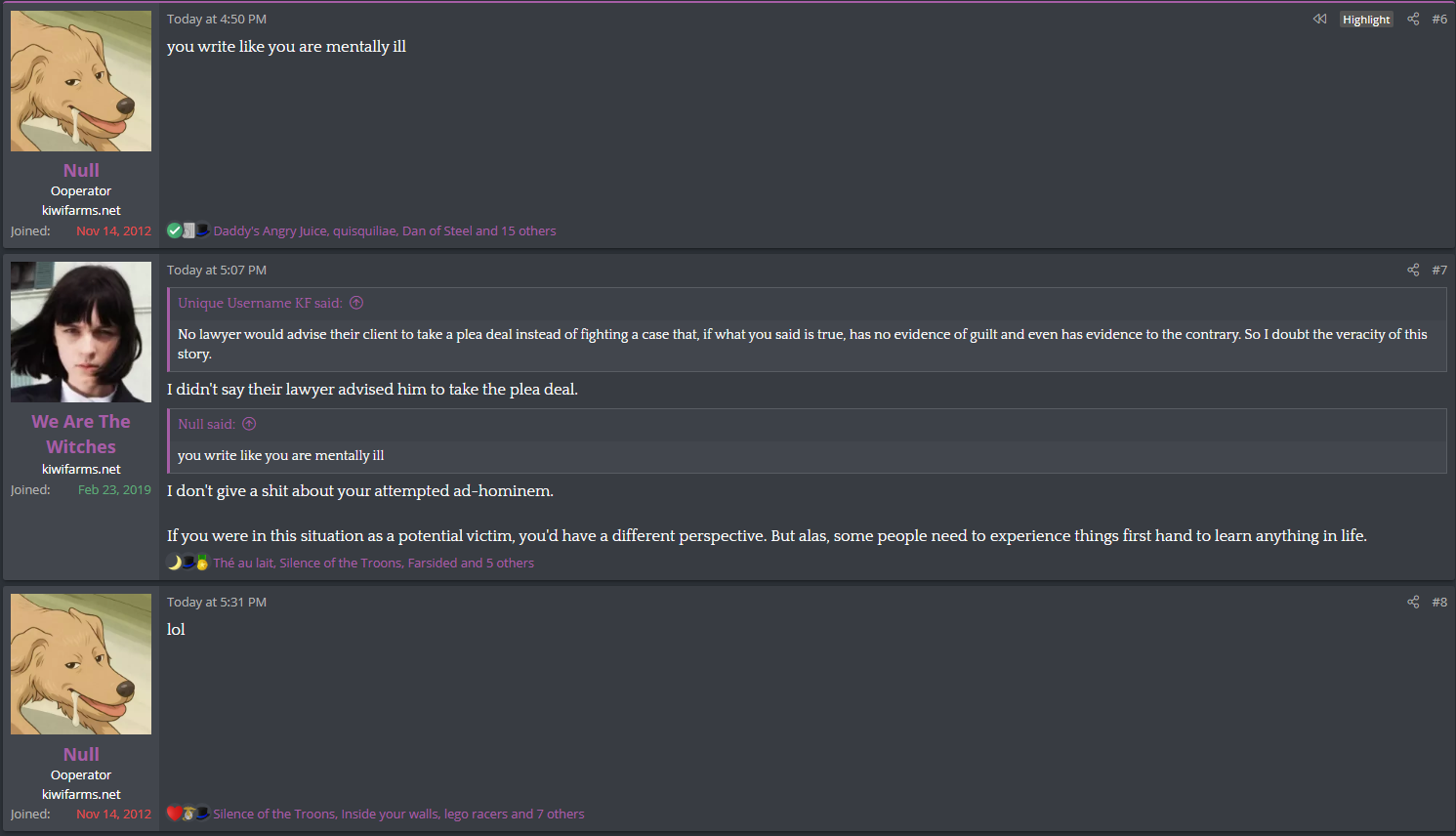This screenshot has width=1456, height=836.
Task: Open We Are The Witches' avatar image
Action: [x=81, y=332]
